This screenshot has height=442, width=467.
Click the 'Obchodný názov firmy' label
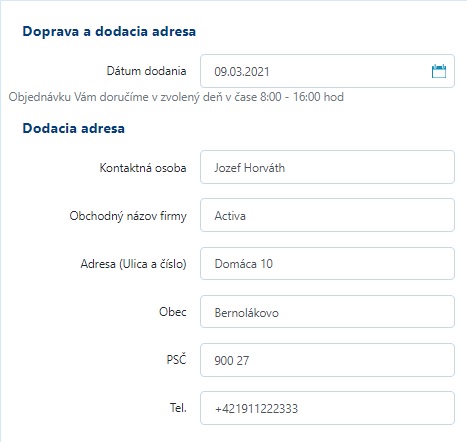128,216
